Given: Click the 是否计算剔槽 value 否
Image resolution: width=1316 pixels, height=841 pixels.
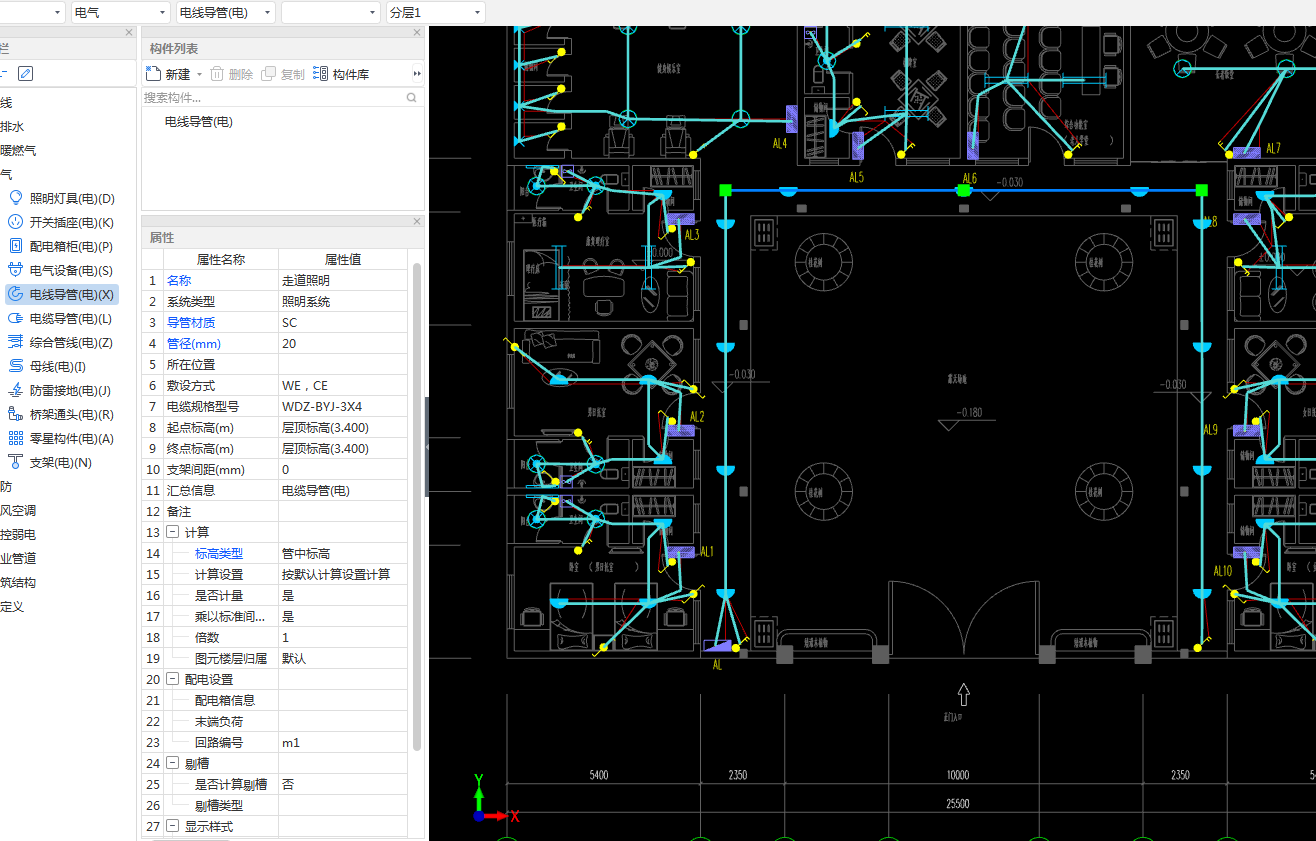Looking at the screenshot, I should click(x=343, y=785).
